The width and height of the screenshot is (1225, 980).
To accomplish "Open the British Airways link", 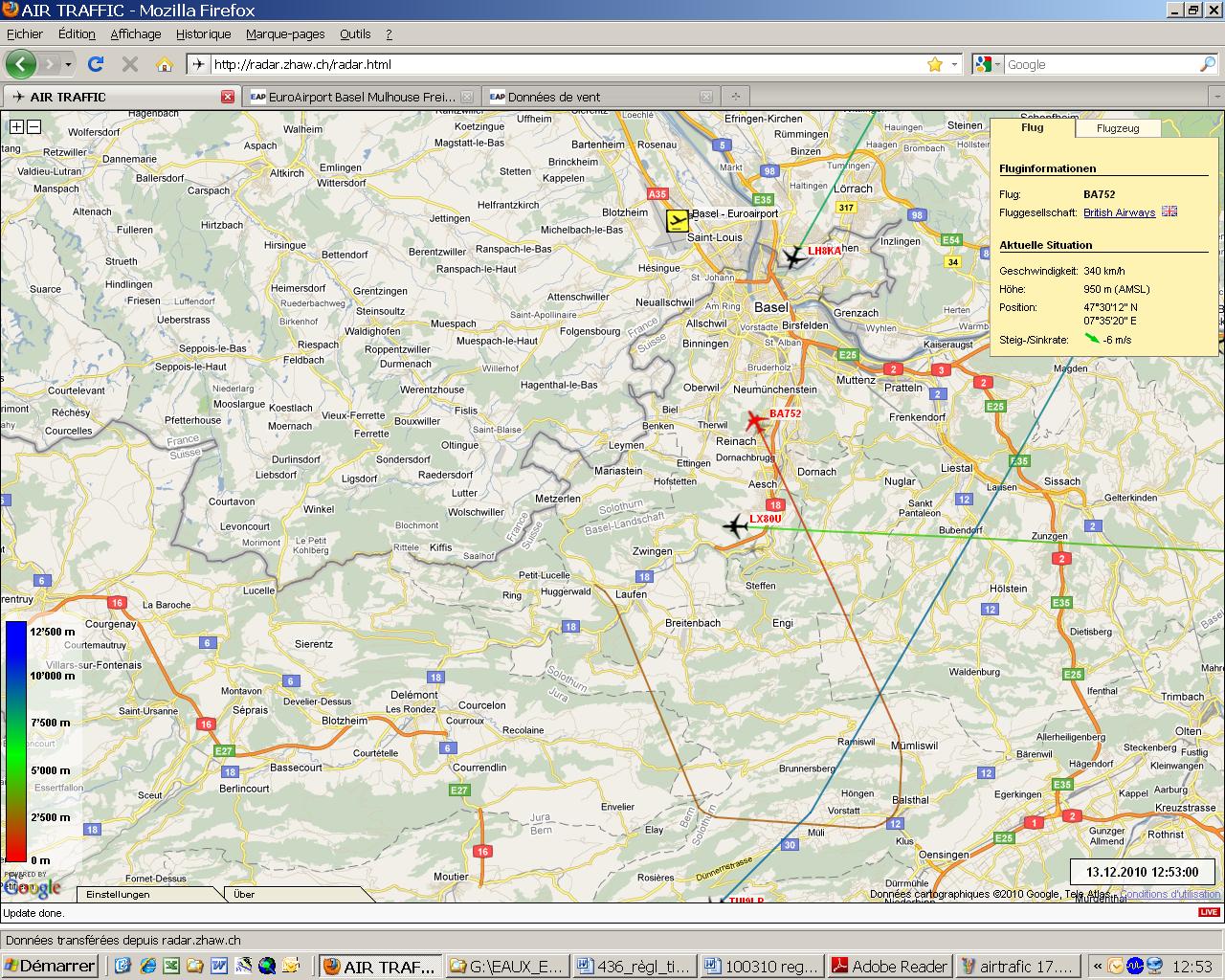I will pos(1119,212).
